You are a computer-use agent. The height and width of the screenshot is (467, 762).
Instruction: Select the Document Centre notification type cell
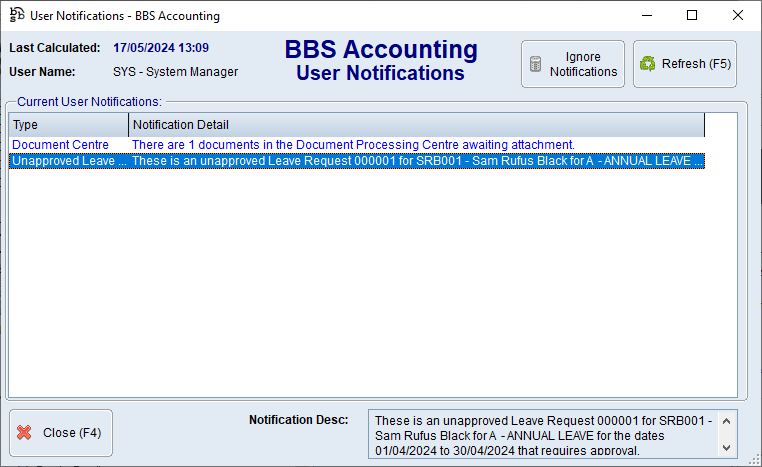[x=60, y=145]
